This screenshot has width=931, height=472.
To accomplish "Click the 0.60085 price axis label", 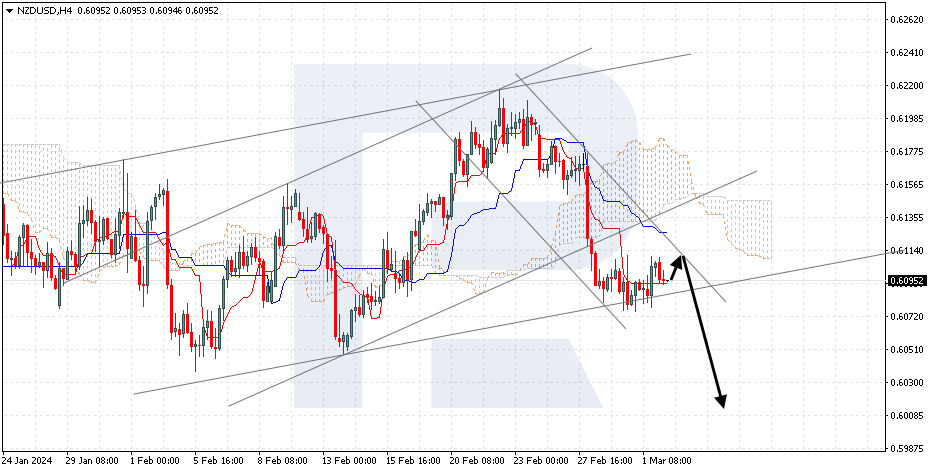I will [905, 416].
